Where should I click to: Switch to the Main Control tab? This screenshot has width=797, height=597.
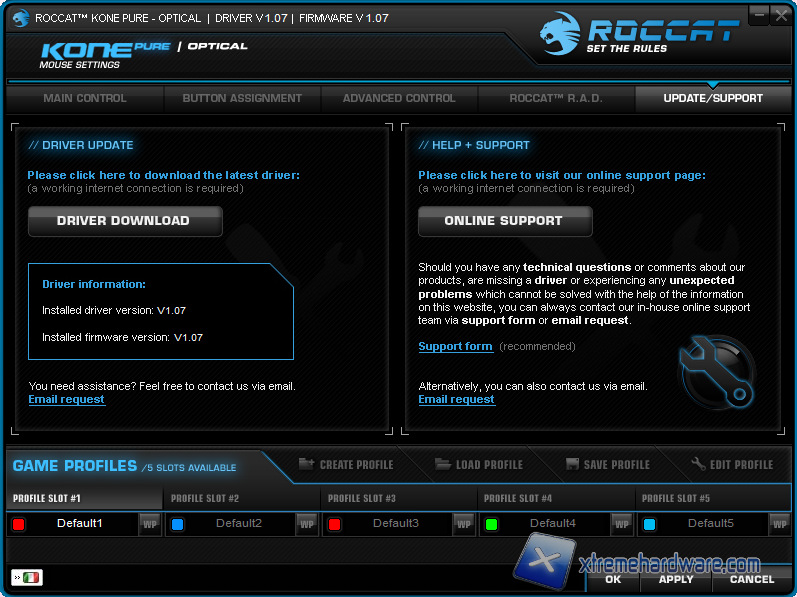point(85,98)
